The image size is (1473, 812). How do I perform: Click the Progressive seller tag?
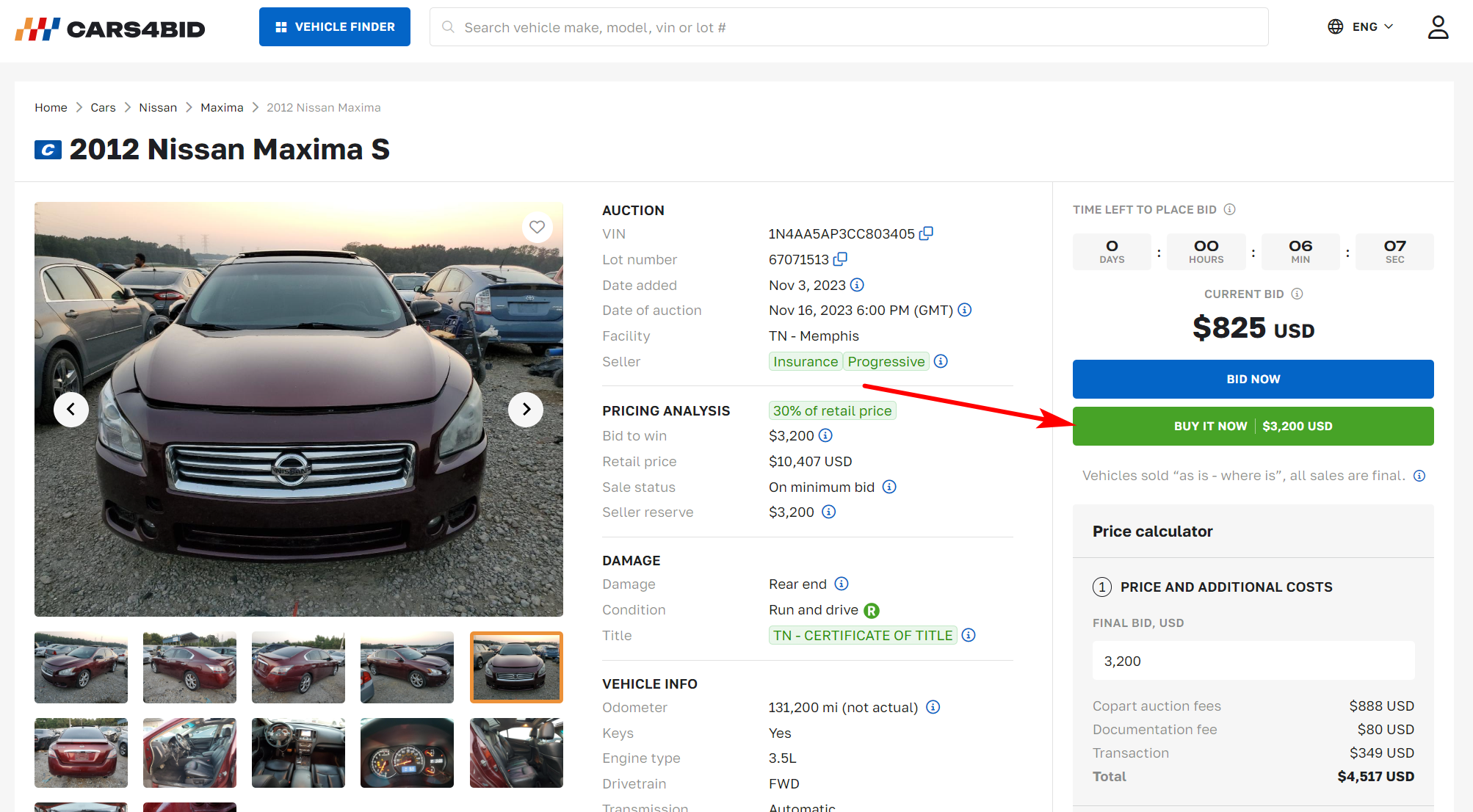click(x=886, y=361)
